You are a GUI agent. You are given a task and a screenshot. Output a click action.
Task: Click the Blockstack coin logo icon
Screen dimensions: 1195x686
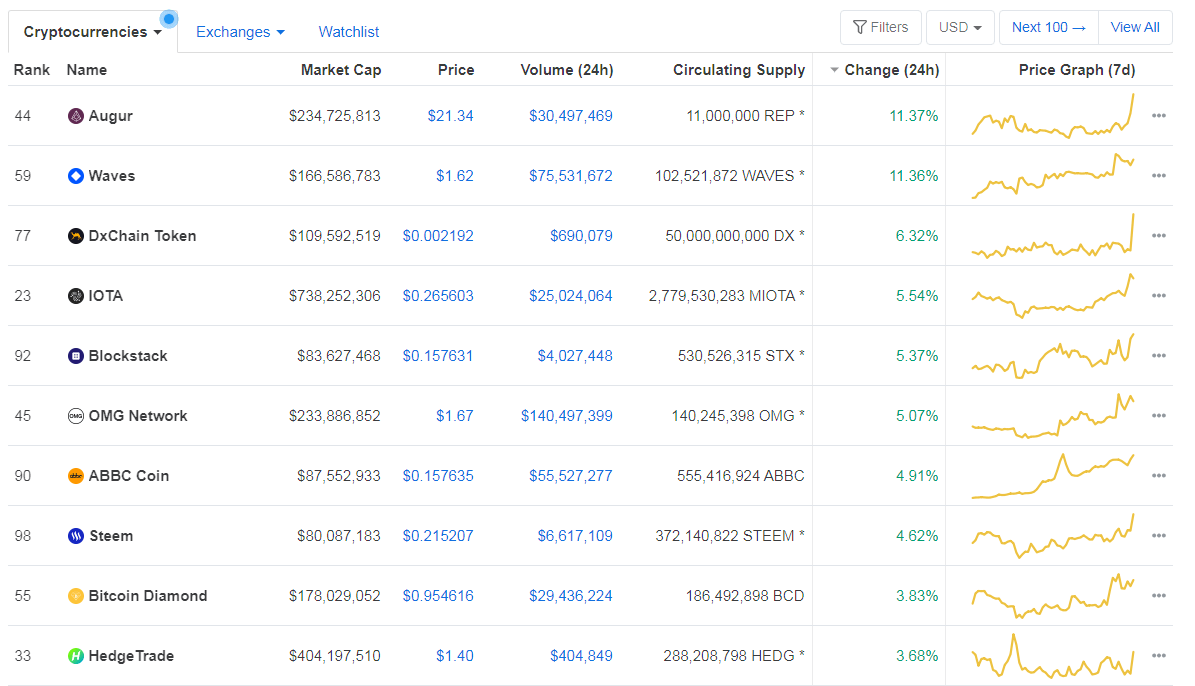click(x=75, y=356)
